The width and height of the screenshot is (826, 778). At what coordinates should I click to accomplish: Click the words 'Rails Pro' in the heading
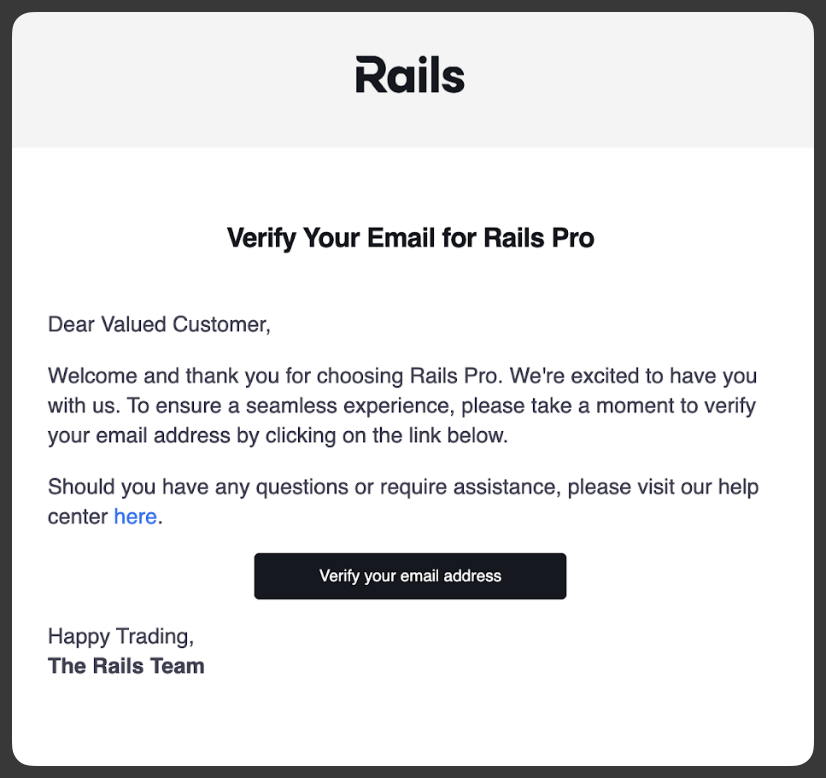539,238
